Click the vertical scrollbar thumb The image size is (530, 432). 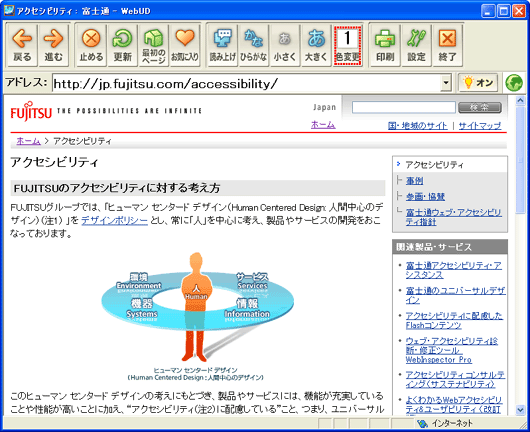520,160
